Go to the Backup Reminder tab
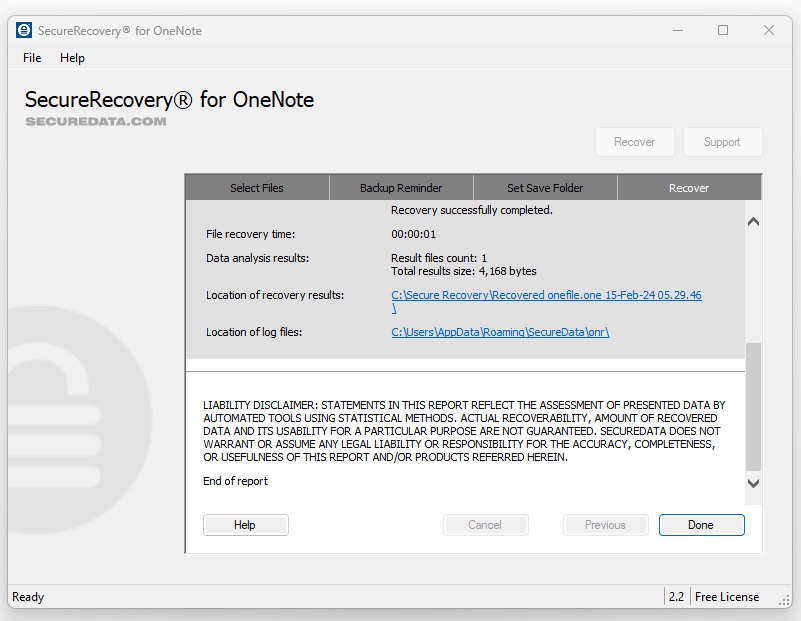The image size is (801, 621). tap(401, 188)
